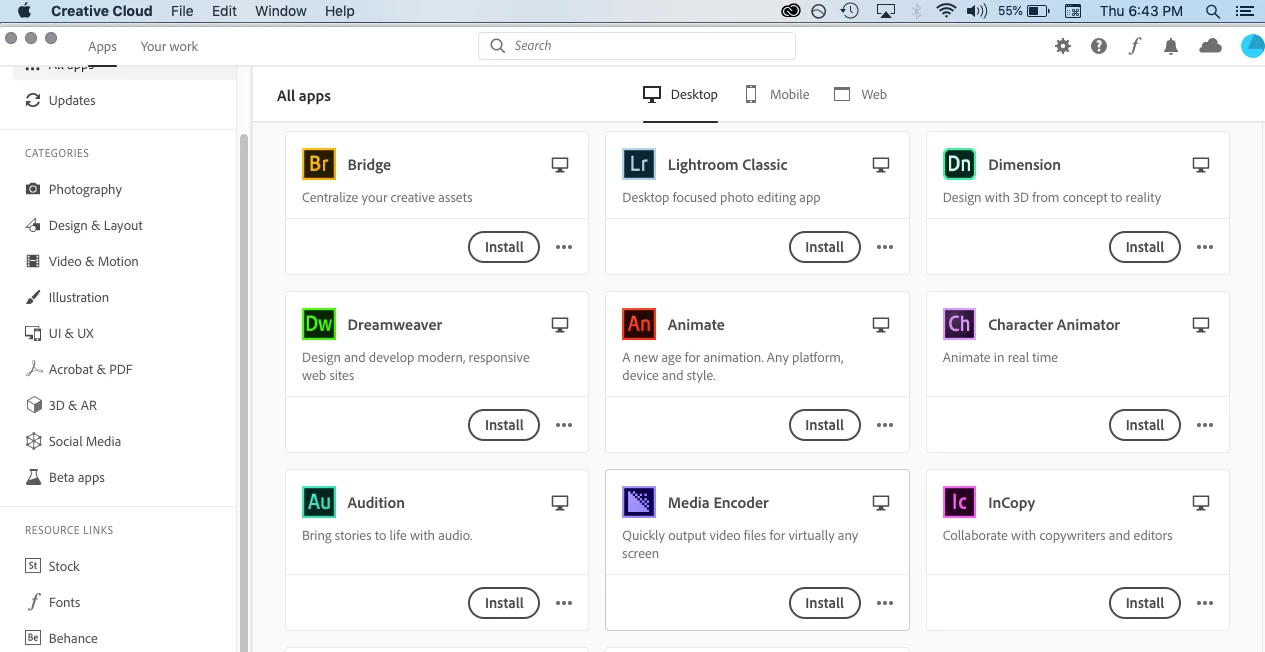This screenshot has height=652, width=1265.
Task: Install Dreamweaver
Action: (504, 425)
